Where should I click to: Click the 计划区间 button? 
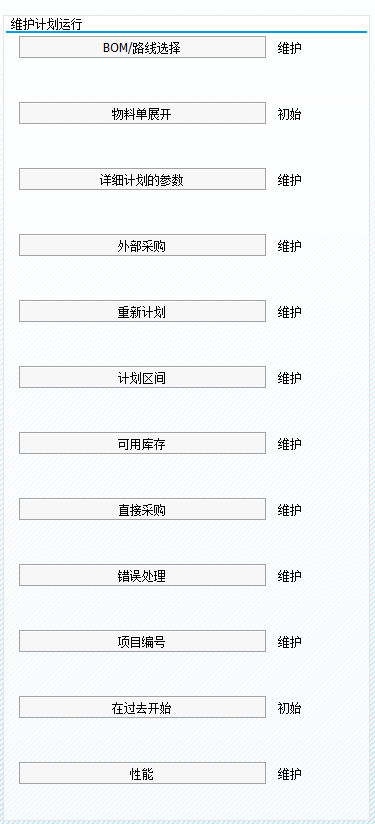tap(142, 377)
